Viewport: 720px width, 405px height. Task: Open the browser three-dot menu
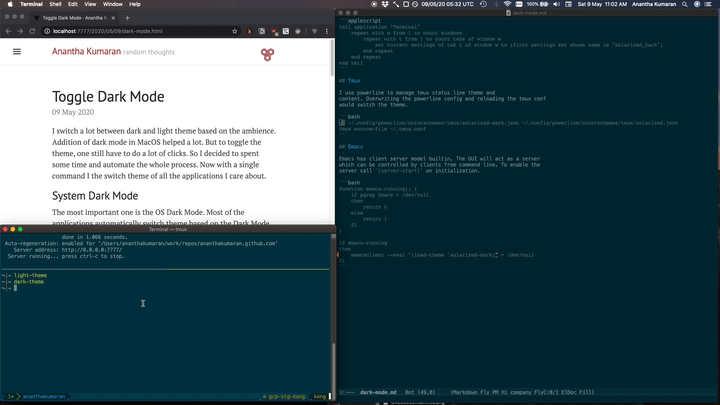[326, 31]
